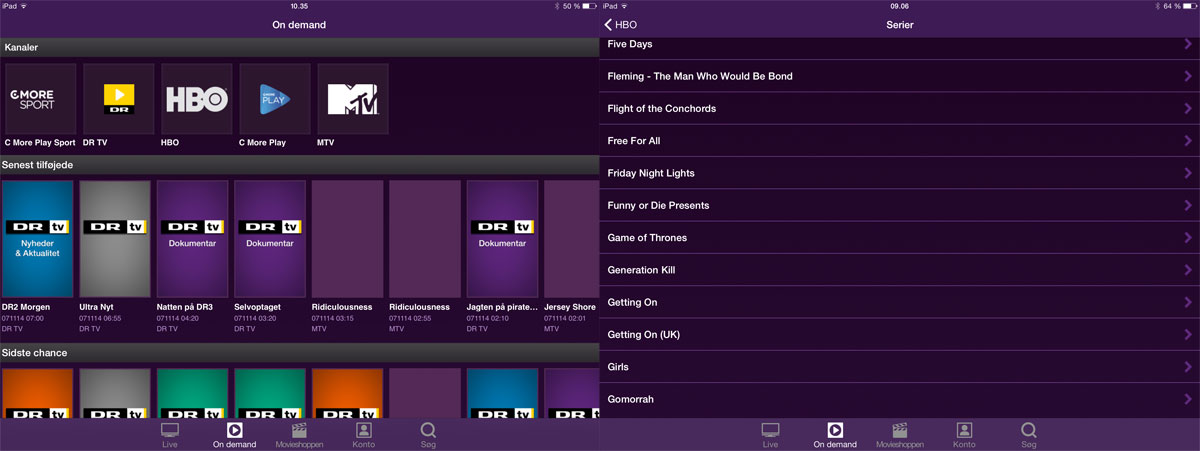Select Flight of the Conchords title
Viewport: 1200px width, 451px height.
662,108
